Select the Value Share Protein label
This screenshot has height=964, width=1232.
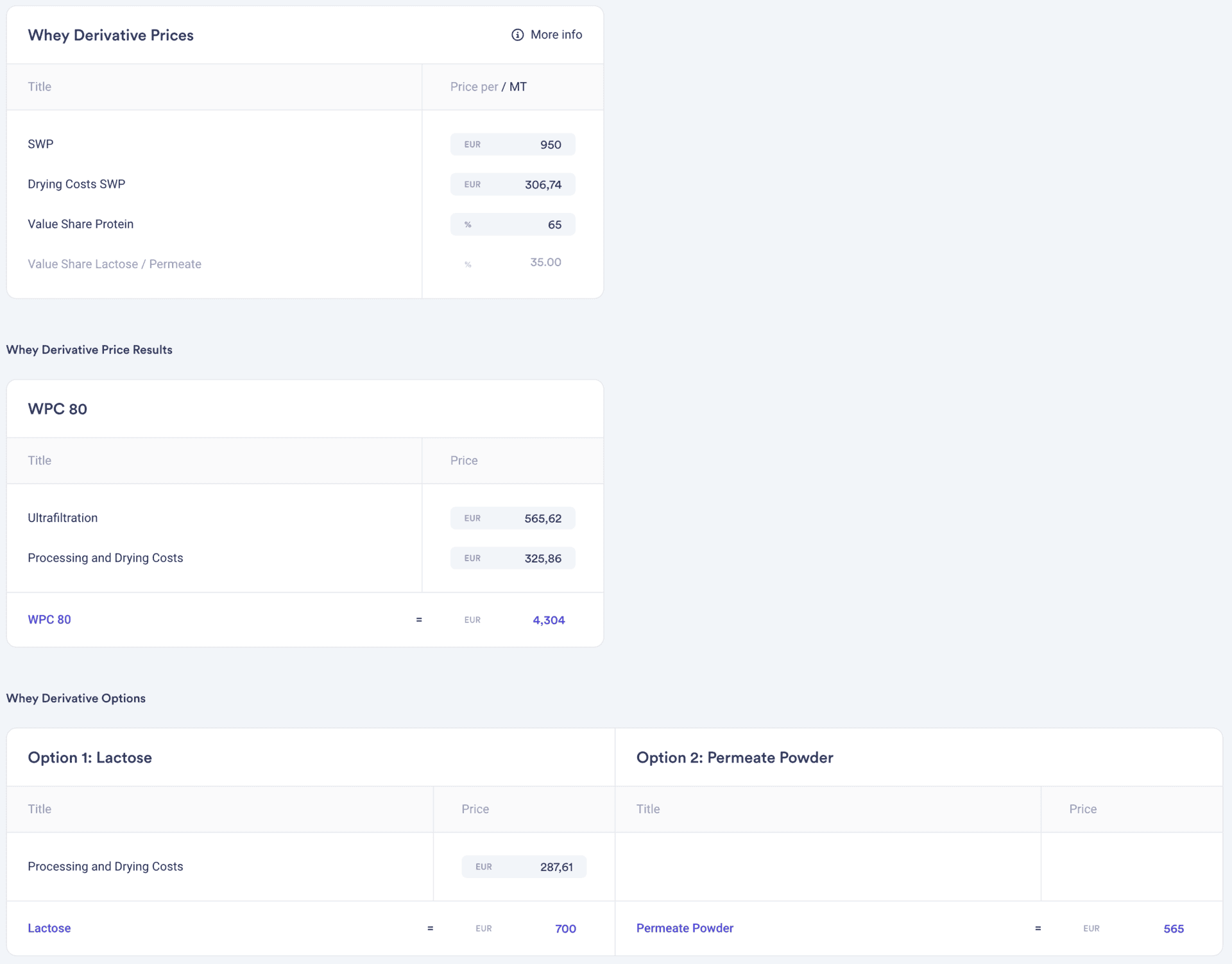81,224
